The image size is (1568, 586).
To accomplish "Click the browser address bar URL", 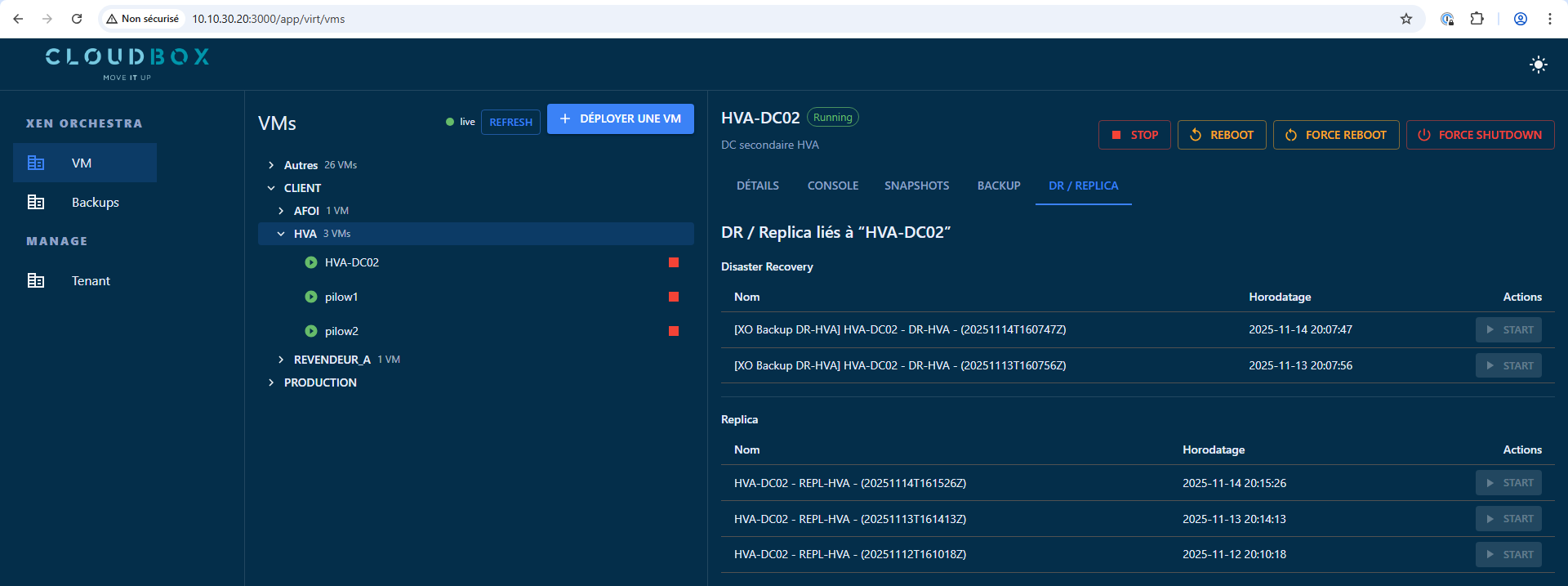I will coord(268,19).
